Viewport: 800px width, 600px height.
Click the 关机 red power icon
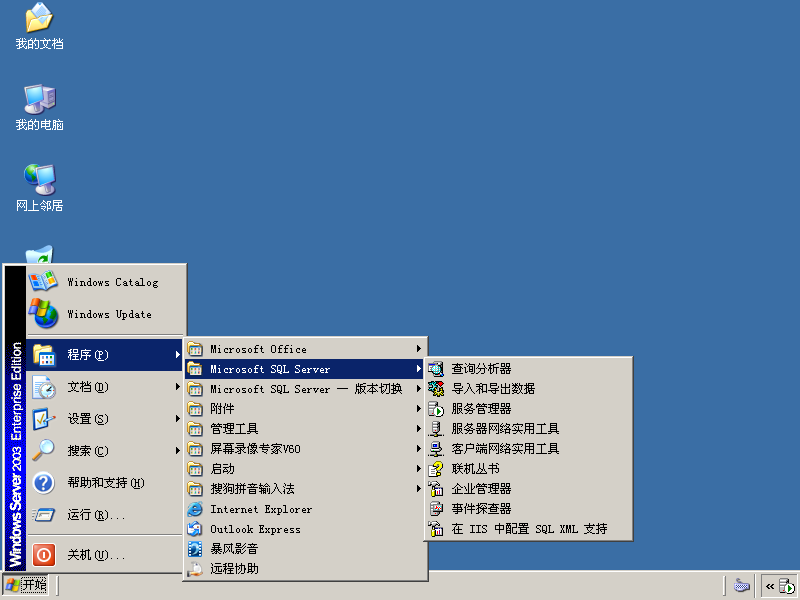[x=44, y=555]
